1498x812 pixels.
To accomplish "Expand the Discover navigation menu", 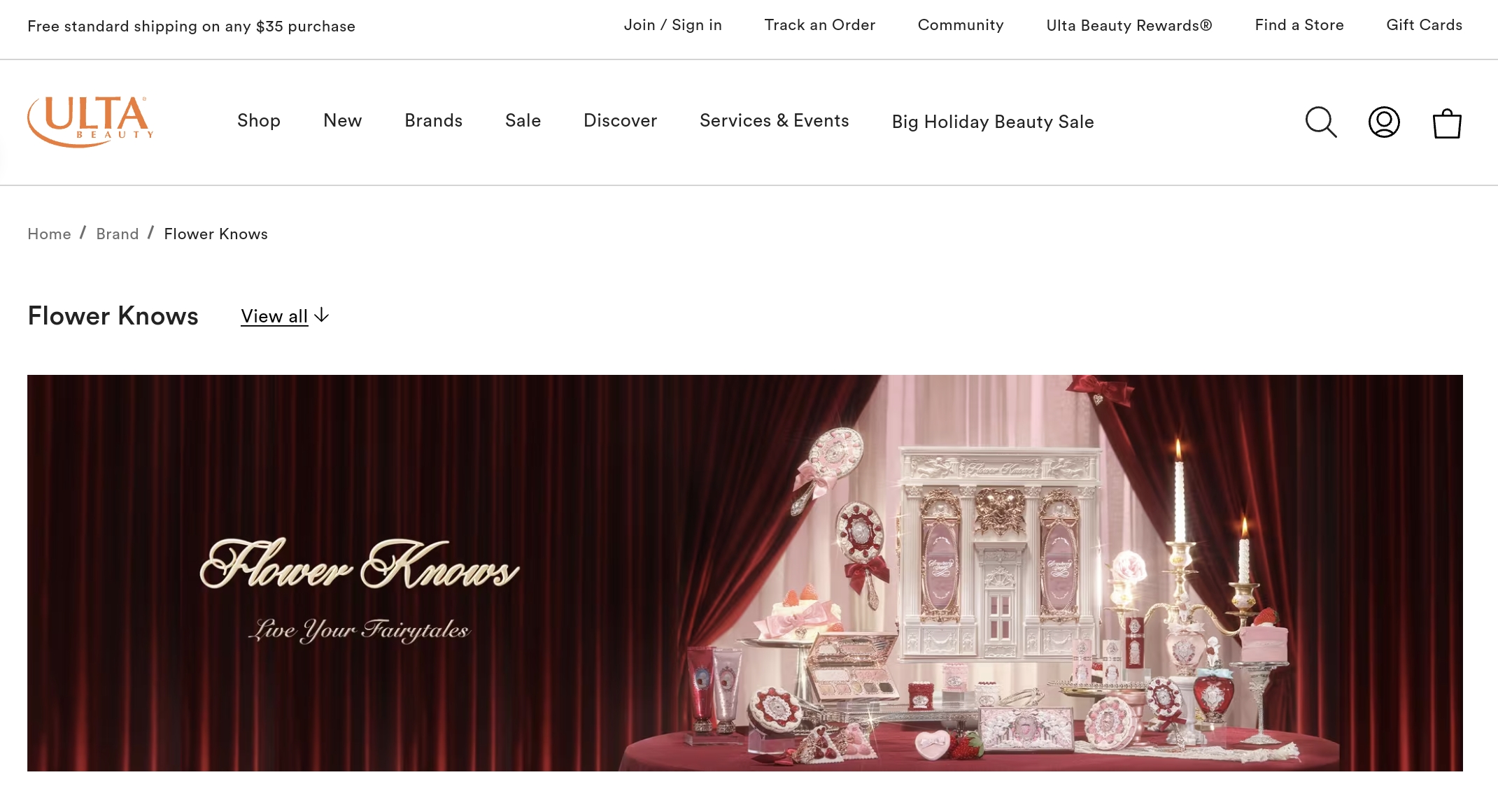I will click(620, 121).
